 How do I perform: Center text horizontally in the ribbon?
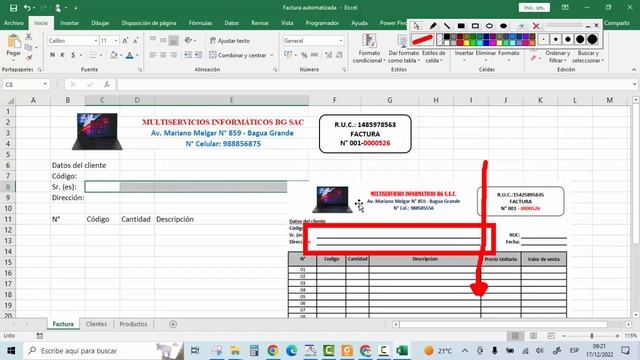click(163, 55)
